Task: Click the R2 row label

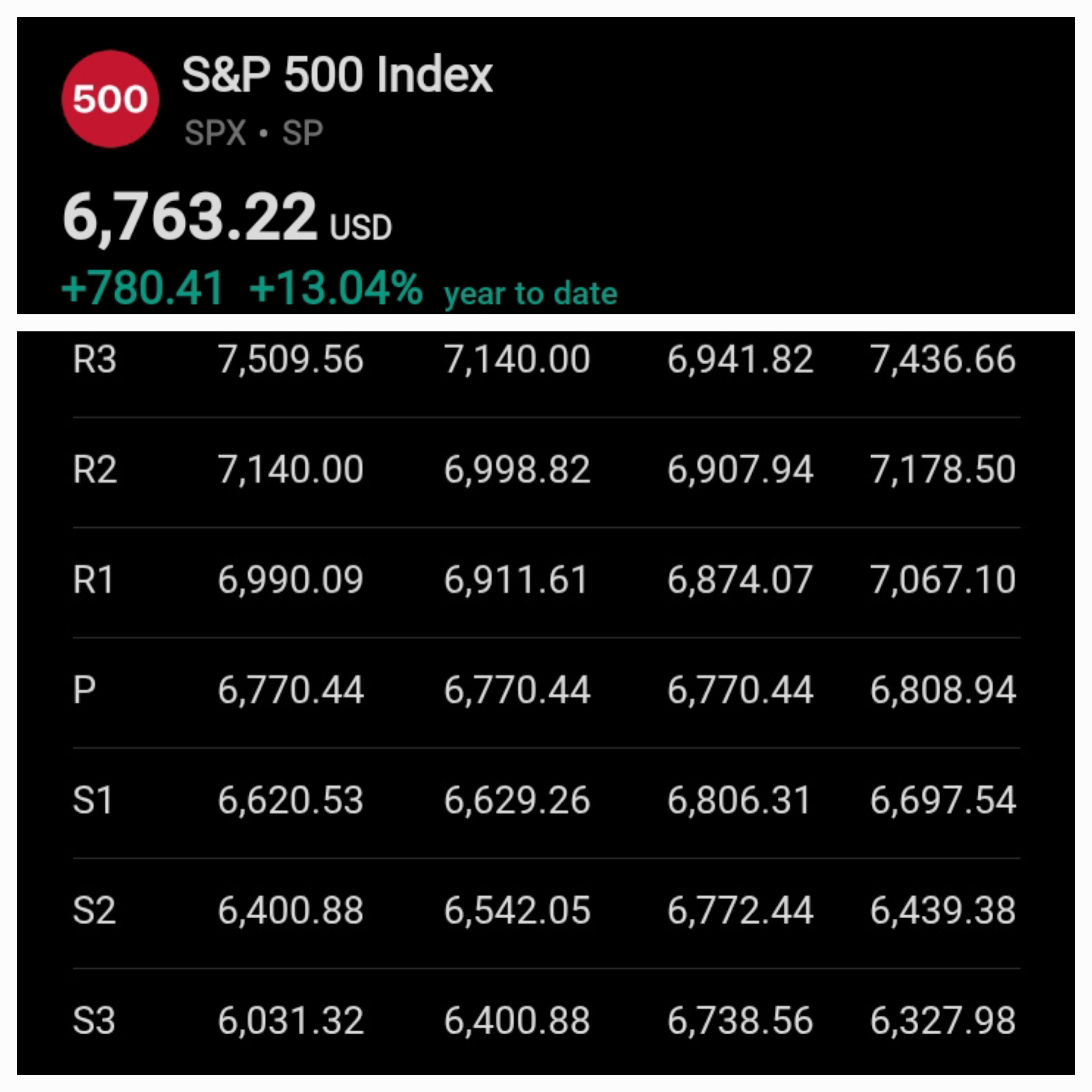Action: tap(94, 470)
